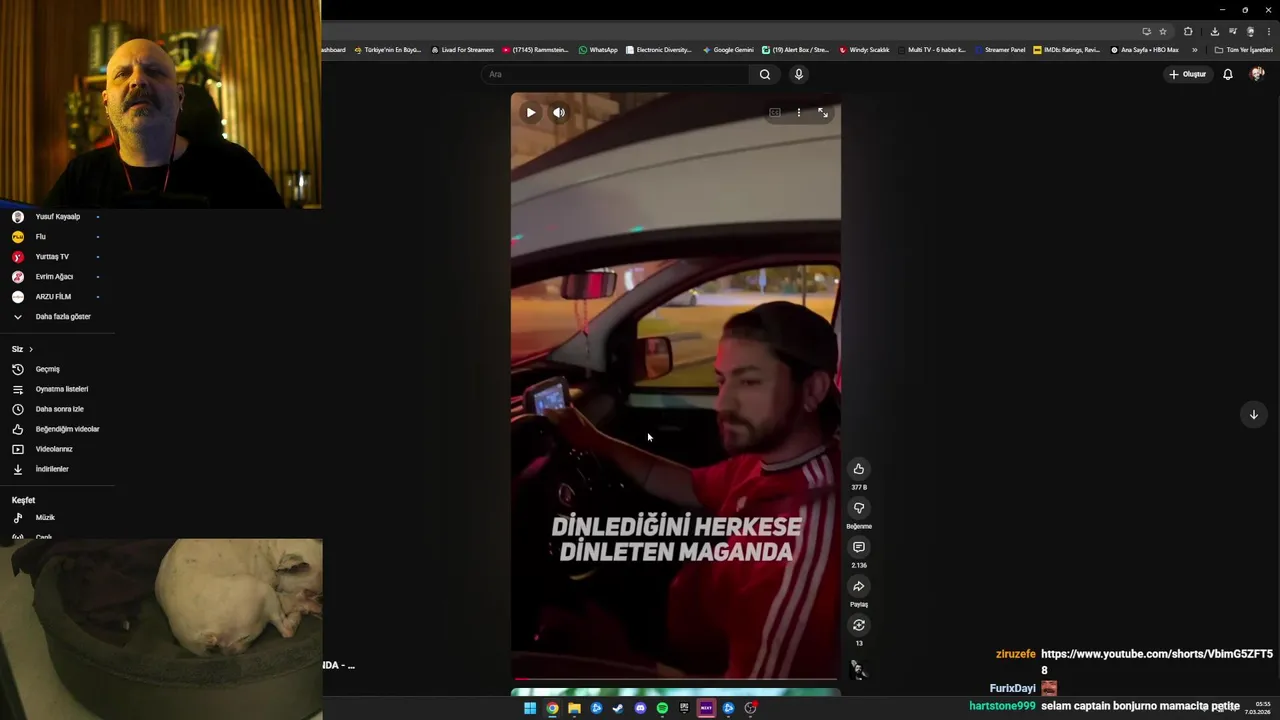Dislike the short with Beğenme button

point(858,508)
